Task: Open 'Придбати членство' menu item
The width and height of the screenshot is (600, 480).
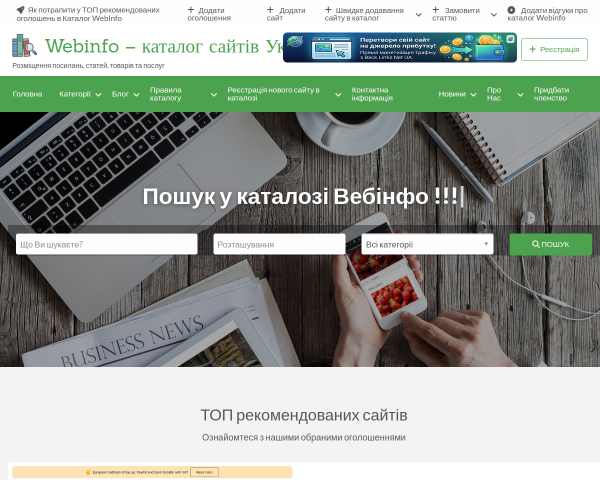Action: click(551, 94)
